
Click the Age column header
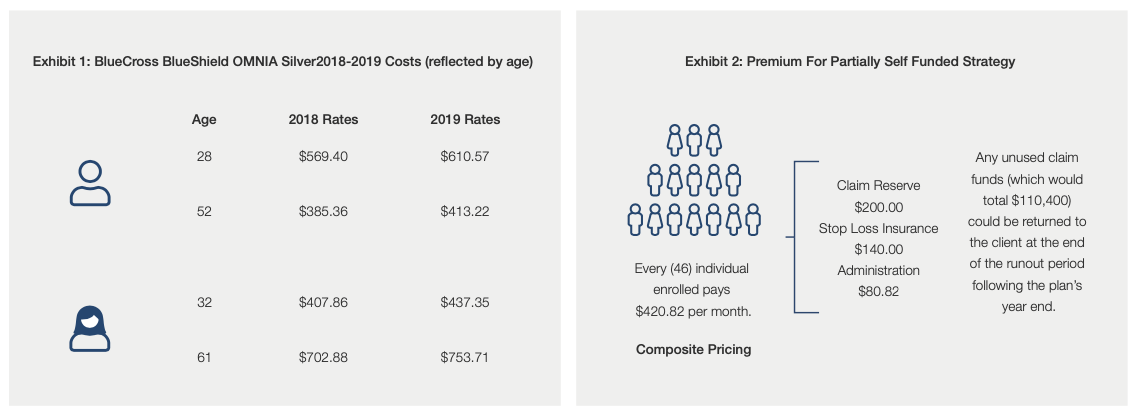click(204, 120)
